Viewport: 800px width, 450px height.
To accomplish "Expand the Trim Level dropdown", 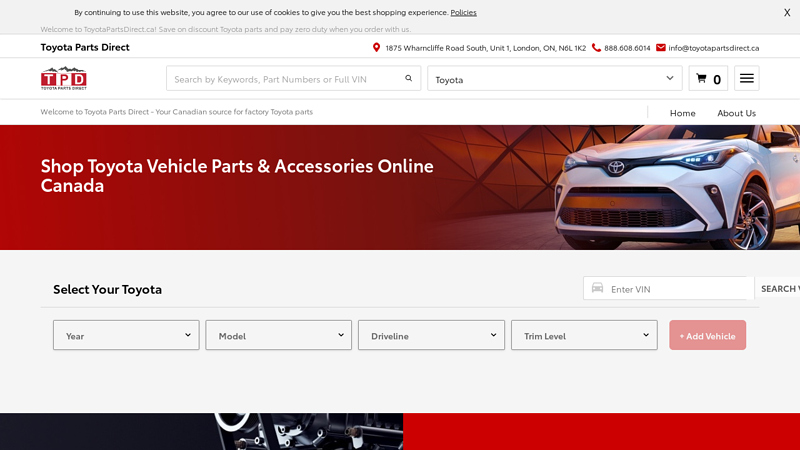I will (584, 335).
